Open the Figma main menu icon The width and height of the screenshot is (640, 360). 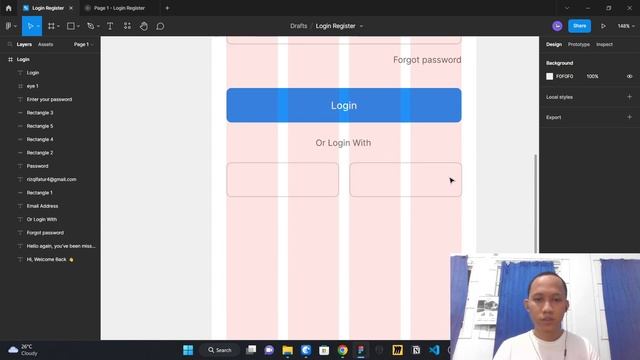9,26
